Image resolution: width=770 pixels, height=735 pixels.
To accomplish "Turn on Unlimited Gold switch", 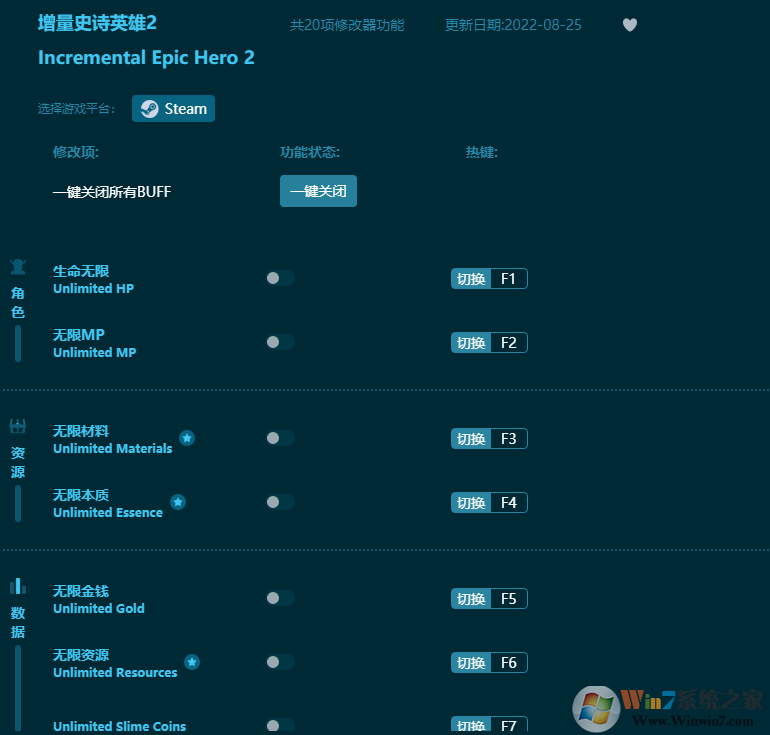I will (x=280, y=598).
